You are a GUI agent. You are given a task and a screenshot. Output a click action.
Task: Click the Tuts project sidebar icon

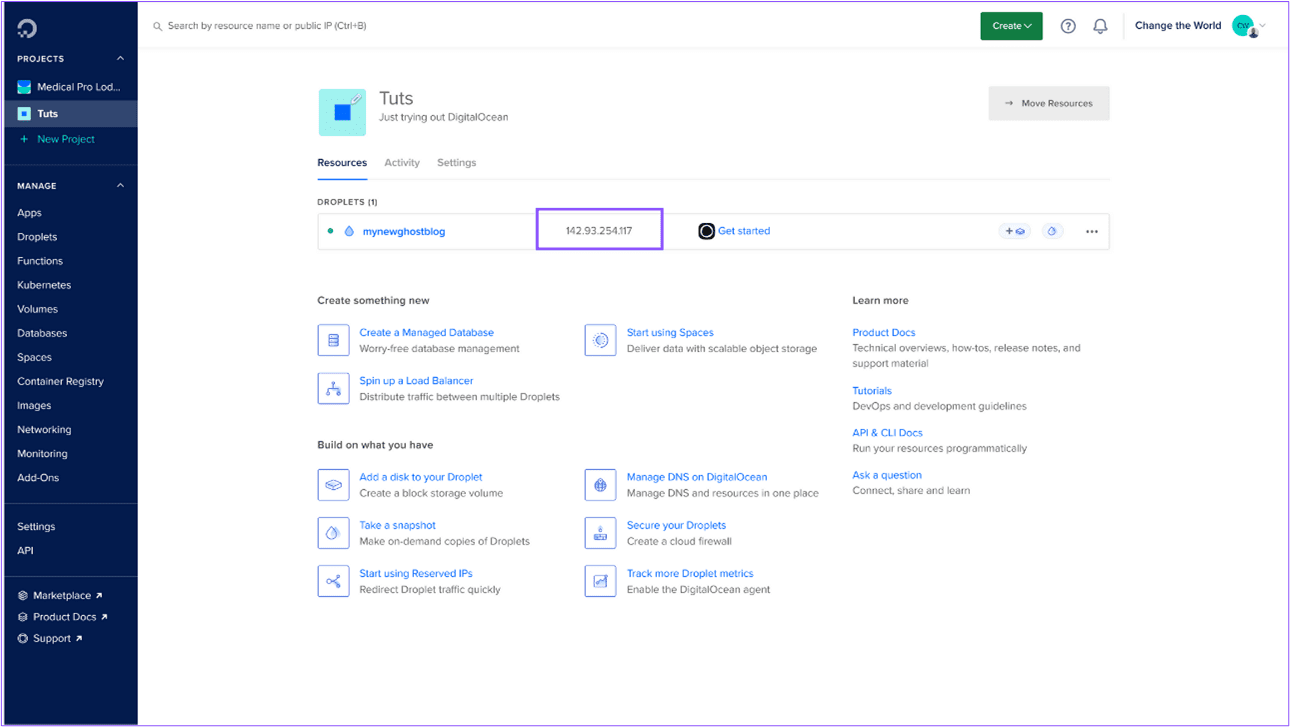click(24, 114)
